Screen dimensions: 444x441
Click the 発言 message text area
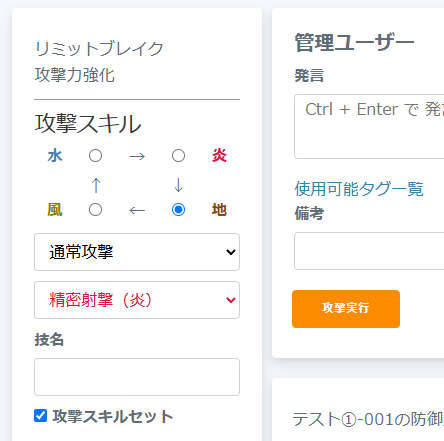click(369, 127)
